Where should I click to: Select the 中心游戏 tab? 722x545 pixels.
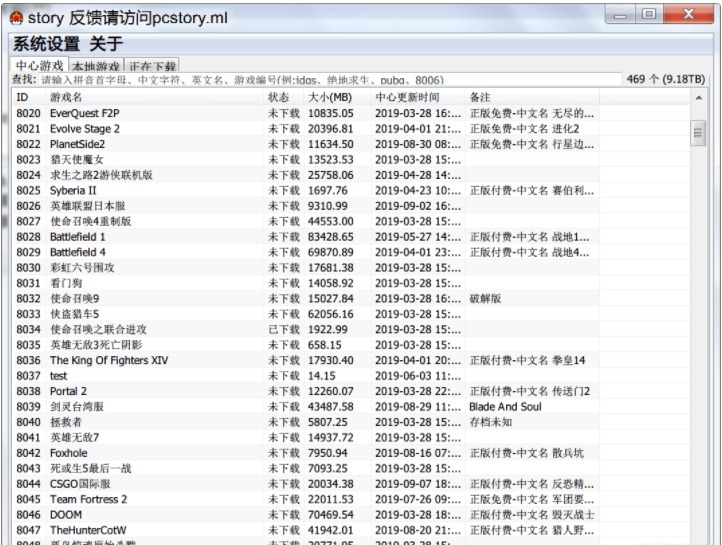point(39,65)
